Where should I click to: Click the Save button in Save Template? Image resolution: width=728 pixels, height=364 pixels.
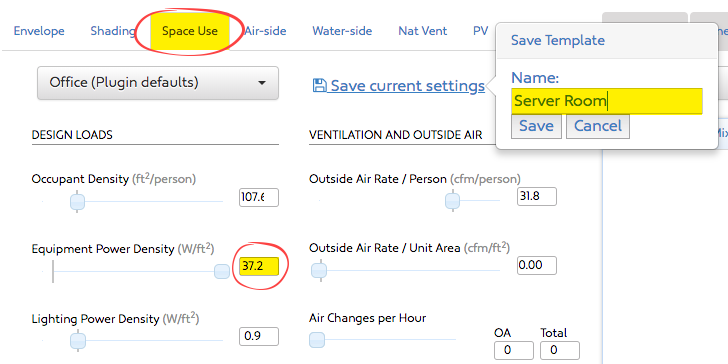536,126
